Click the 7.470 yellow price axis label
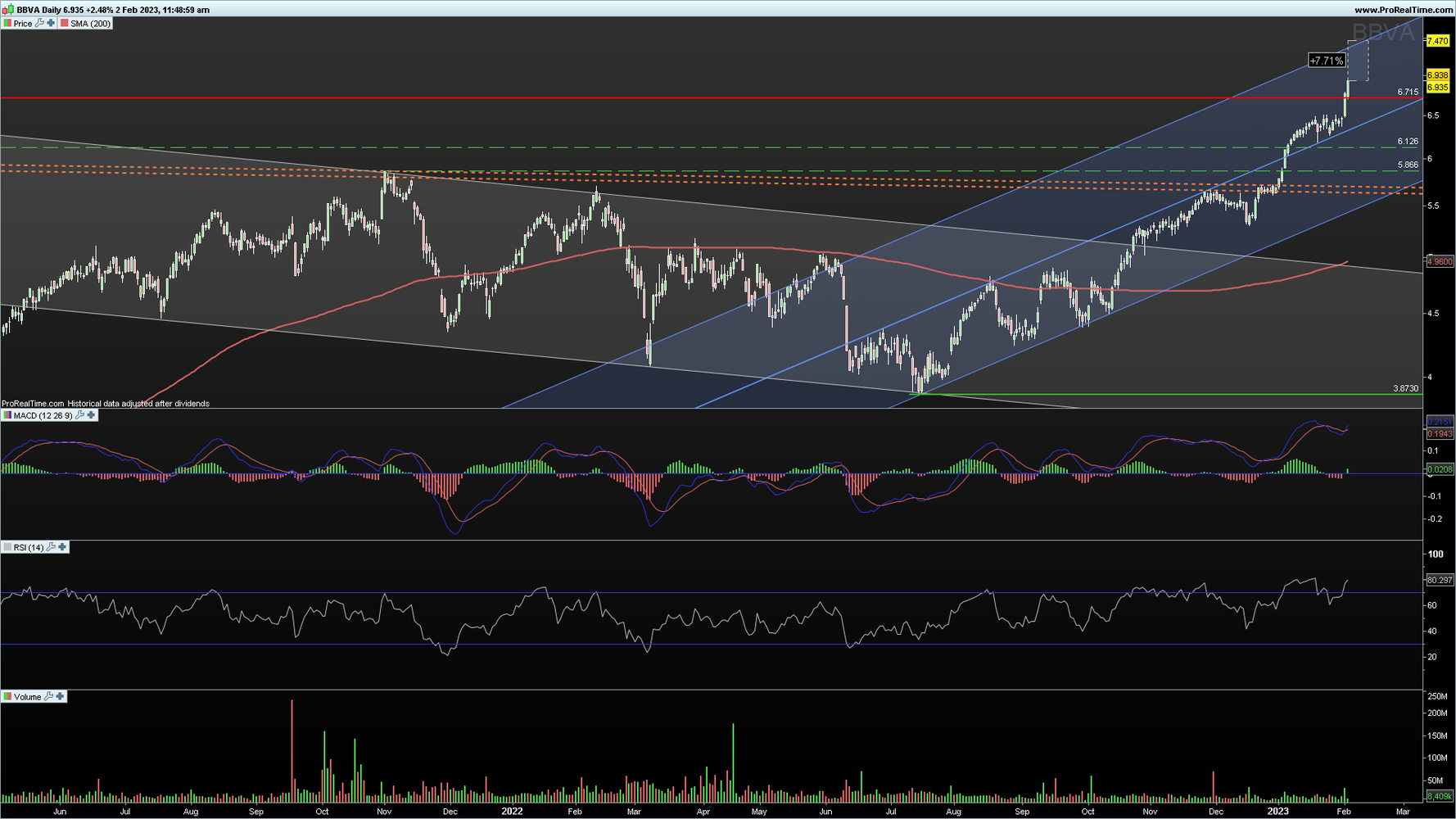 1438,41
